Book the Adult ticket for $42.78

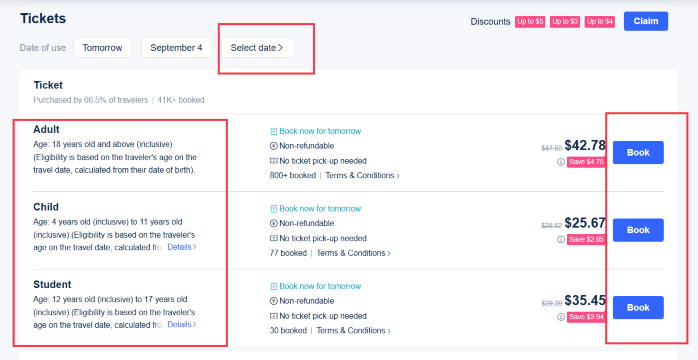(x=638, y=153)
